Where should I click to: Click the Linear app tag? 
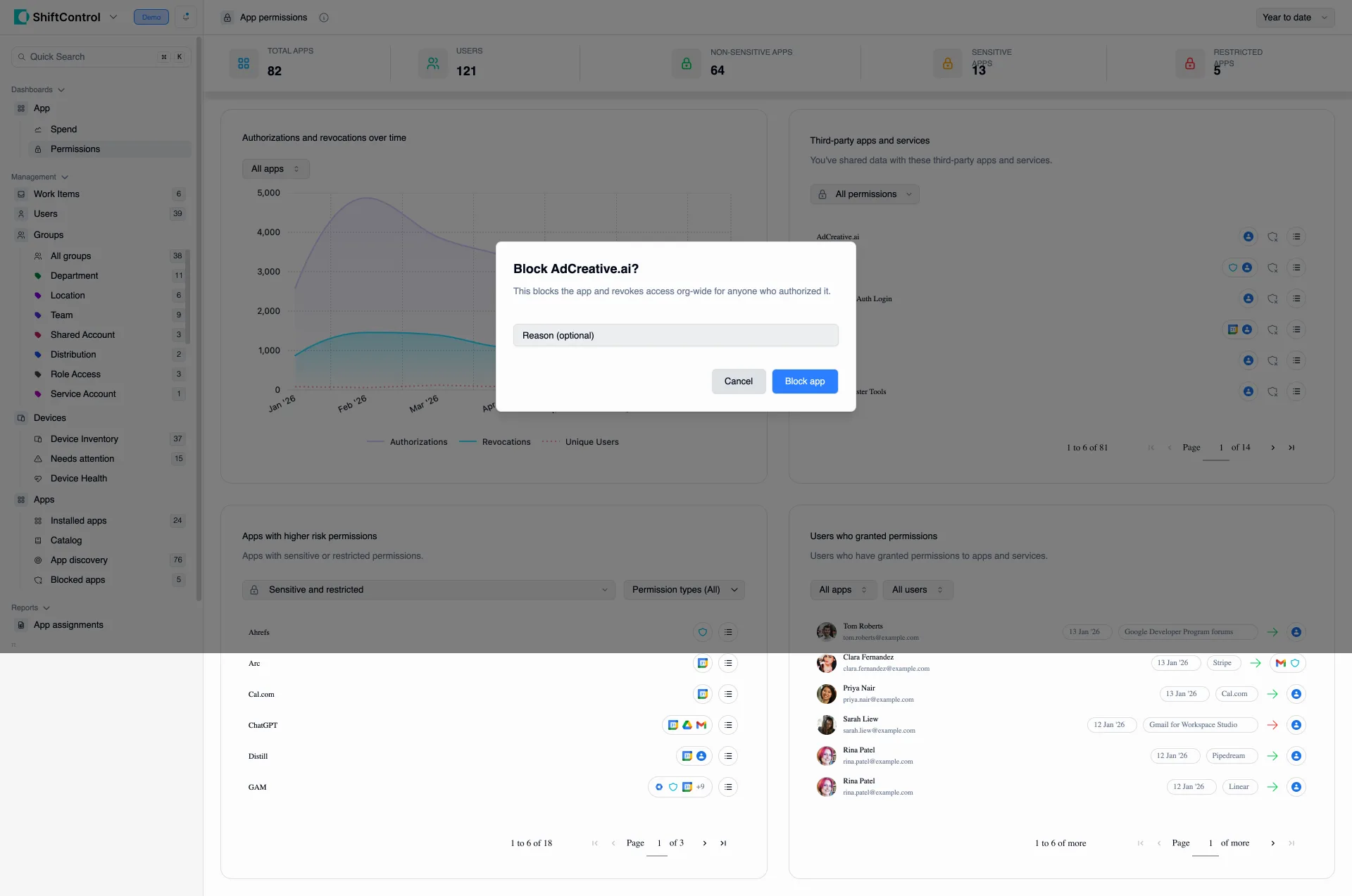[x=1239, y=788]
